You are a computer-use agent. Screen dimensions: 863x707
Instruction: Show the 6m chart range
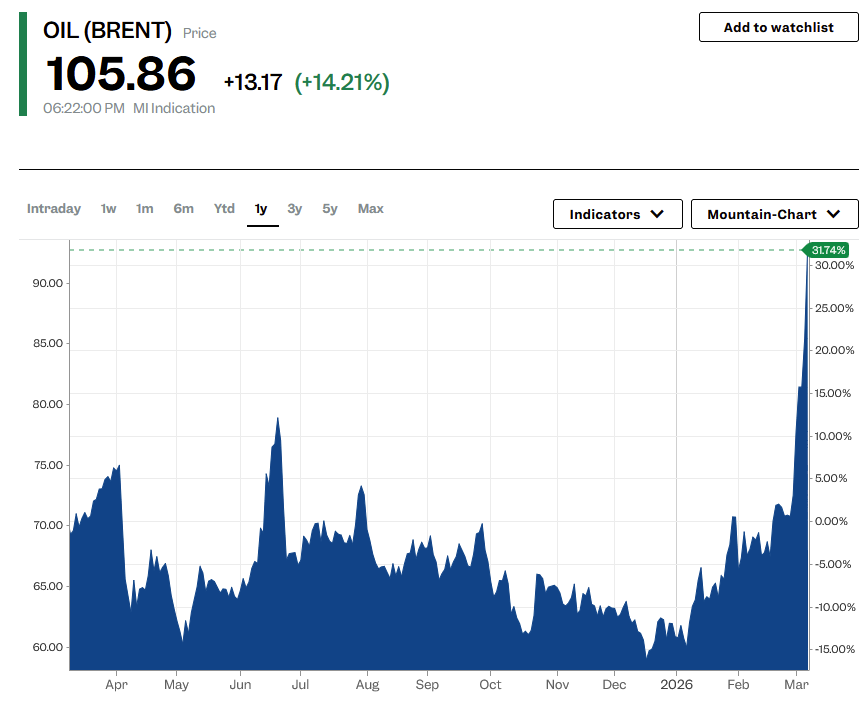183,209
